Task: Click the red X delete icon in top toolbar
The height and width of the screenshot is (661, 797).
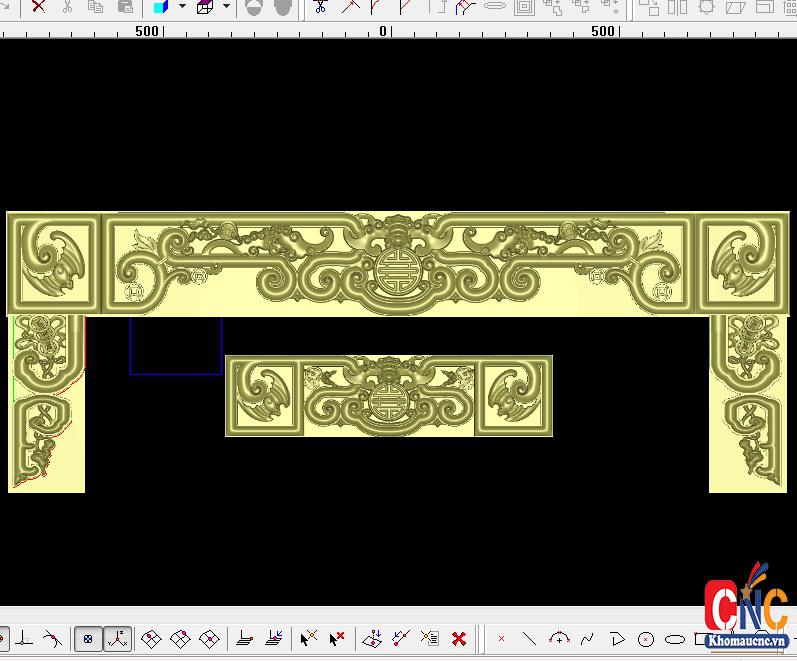Action: (x=38, y=6)
